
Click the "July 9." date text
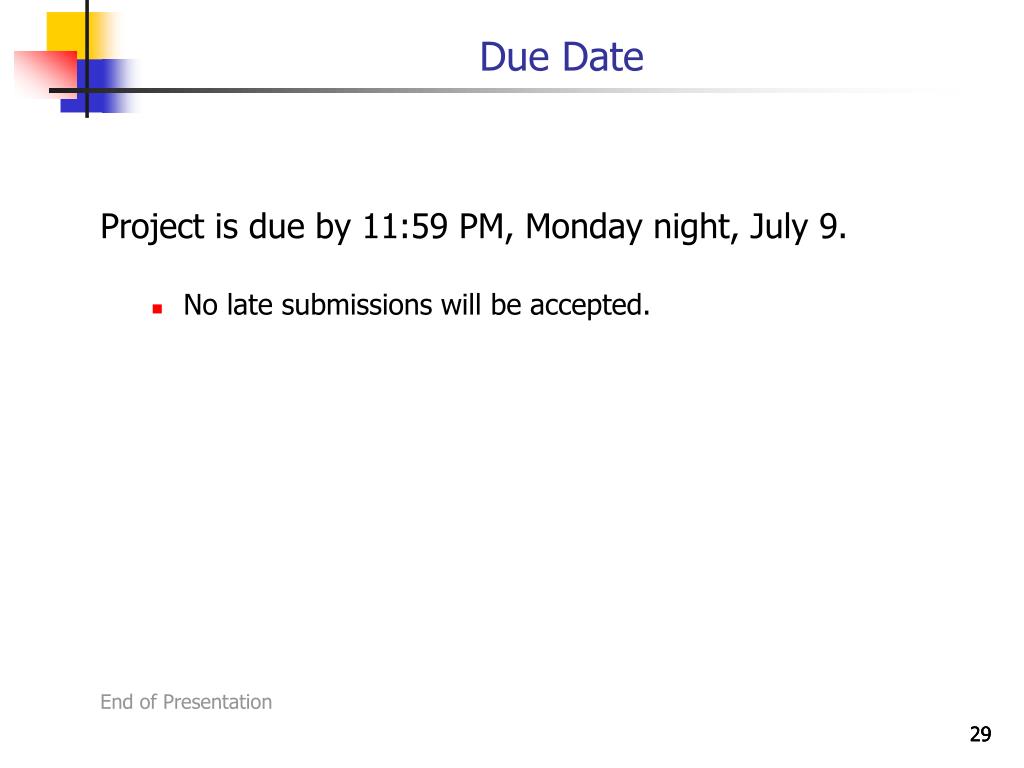[798, 227]
